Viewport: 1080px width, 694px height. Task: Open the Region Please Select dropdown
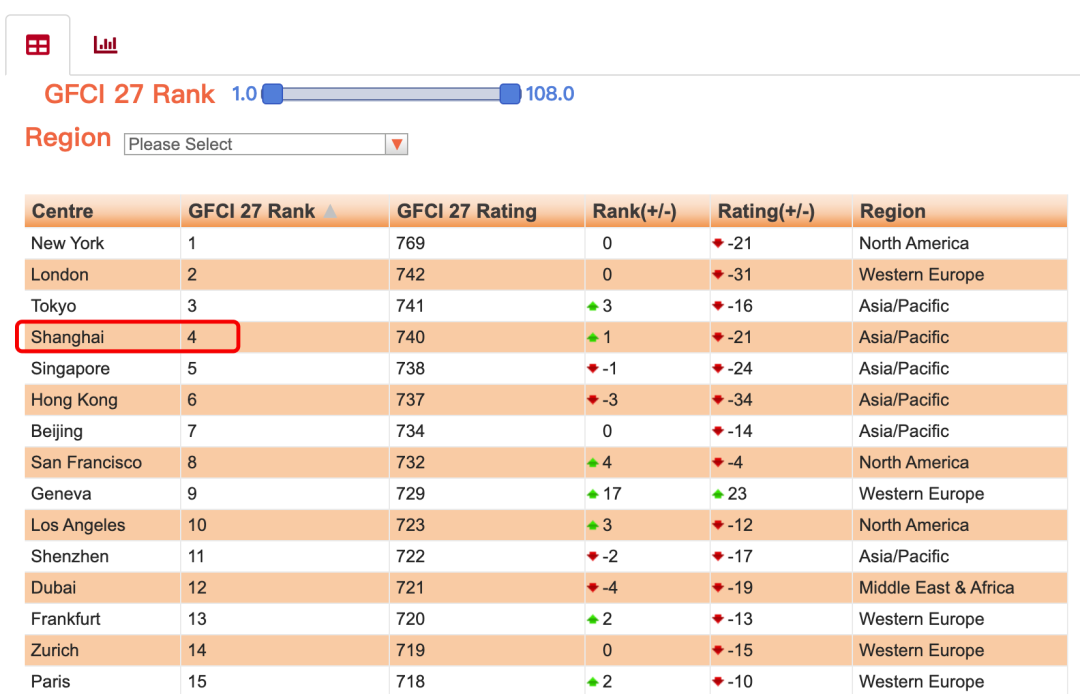266,144
